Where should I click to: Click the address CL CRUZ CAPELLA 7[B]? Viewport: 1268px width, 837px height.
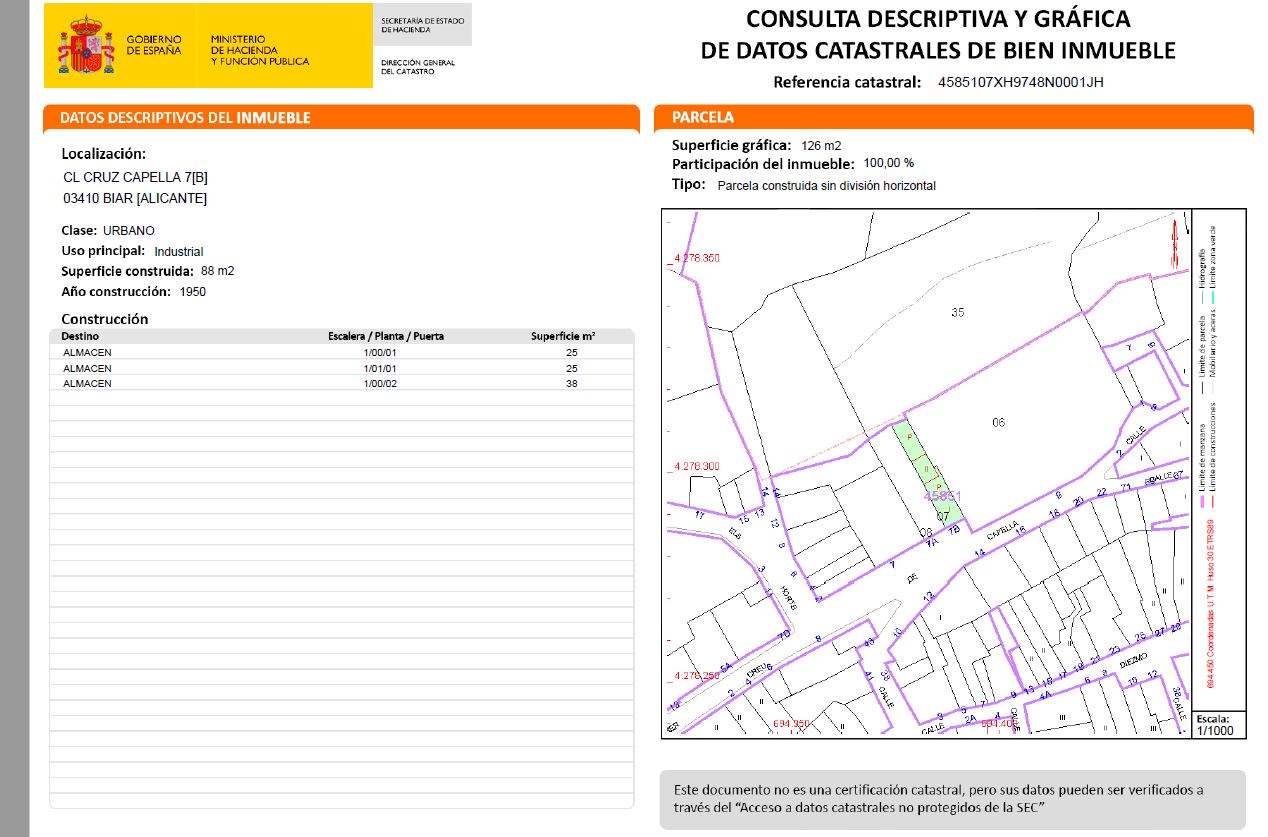tap(135, 177)
